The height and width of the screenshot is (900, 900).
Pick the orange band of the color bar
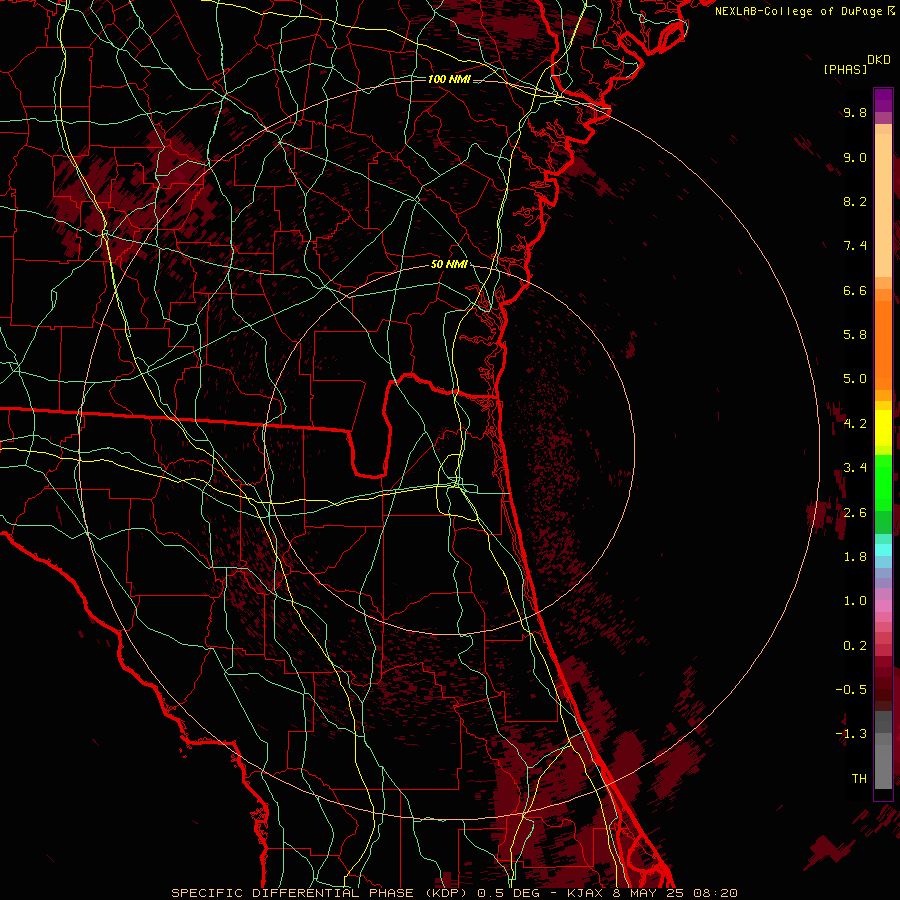point(883,346)
